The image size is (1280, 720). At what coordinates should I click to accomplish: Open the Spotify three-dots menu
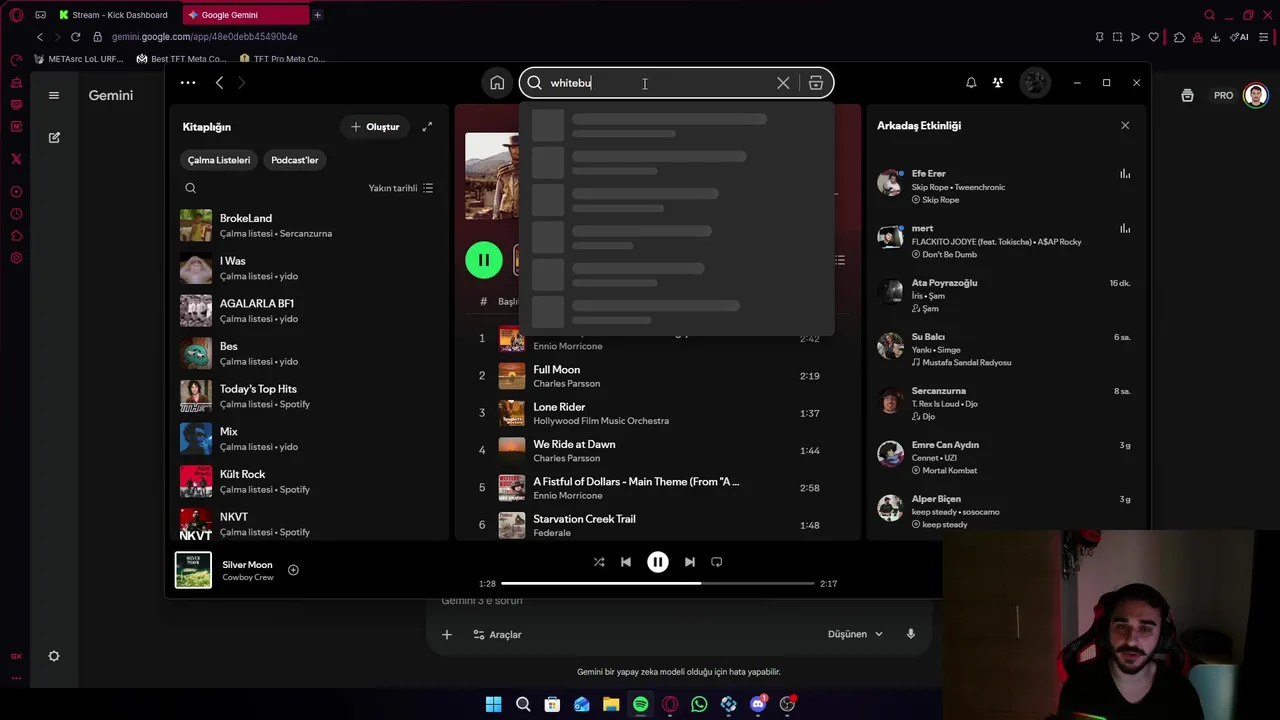point(188,83)
